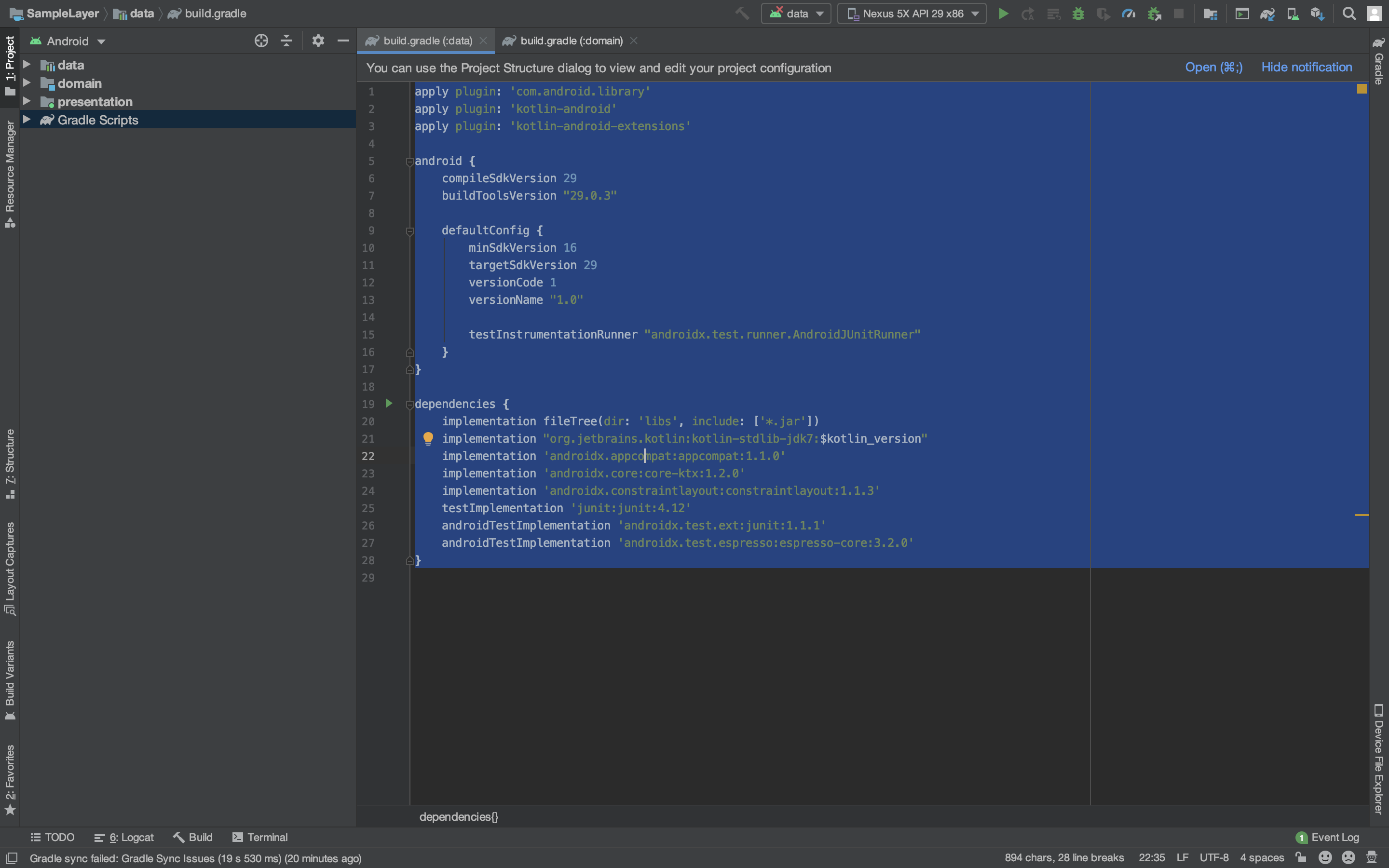
Task: Open the SDK Manager icon
Action: click(1317, 14)
